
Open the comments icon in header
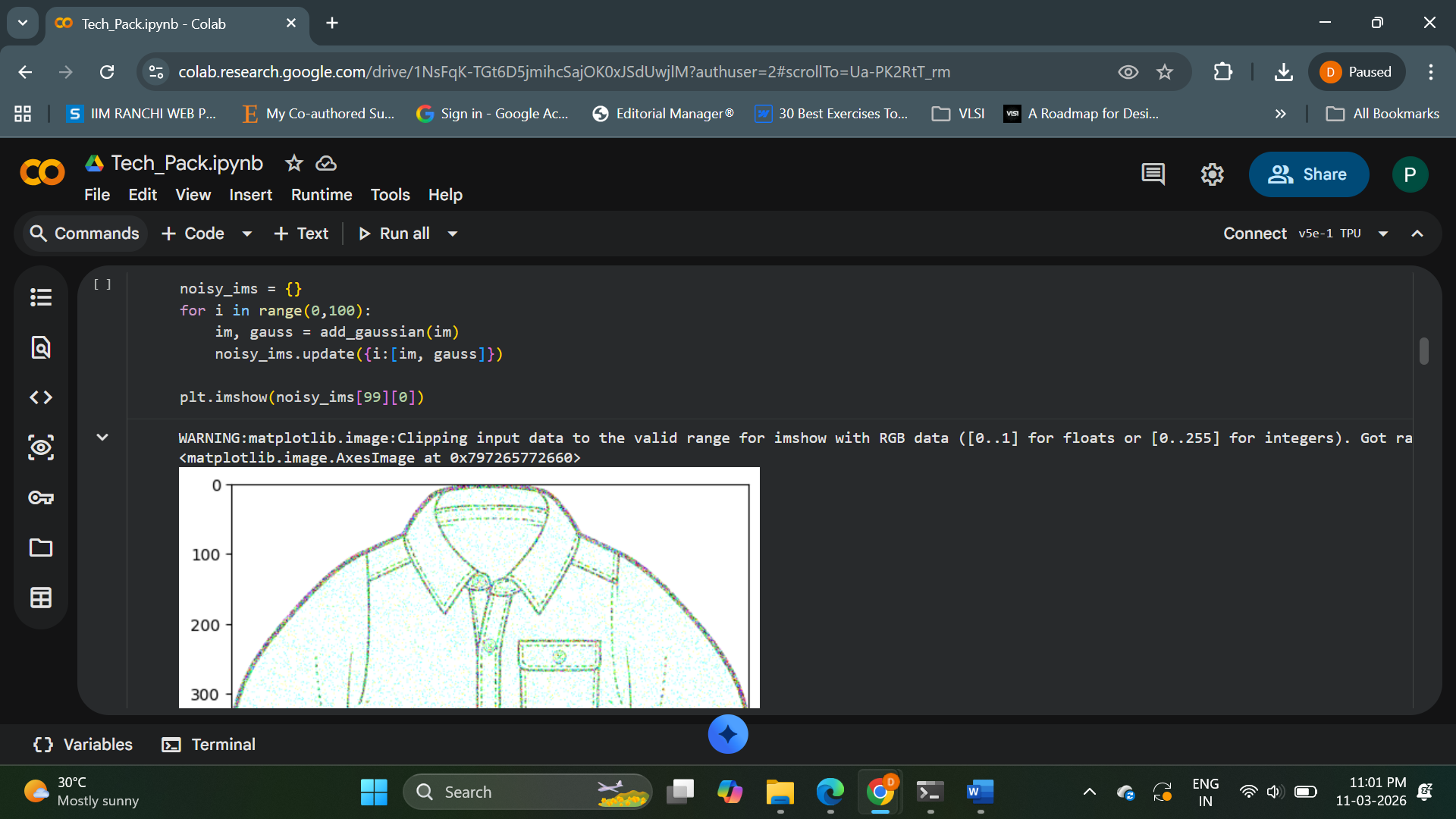[x=1153, y=174]
